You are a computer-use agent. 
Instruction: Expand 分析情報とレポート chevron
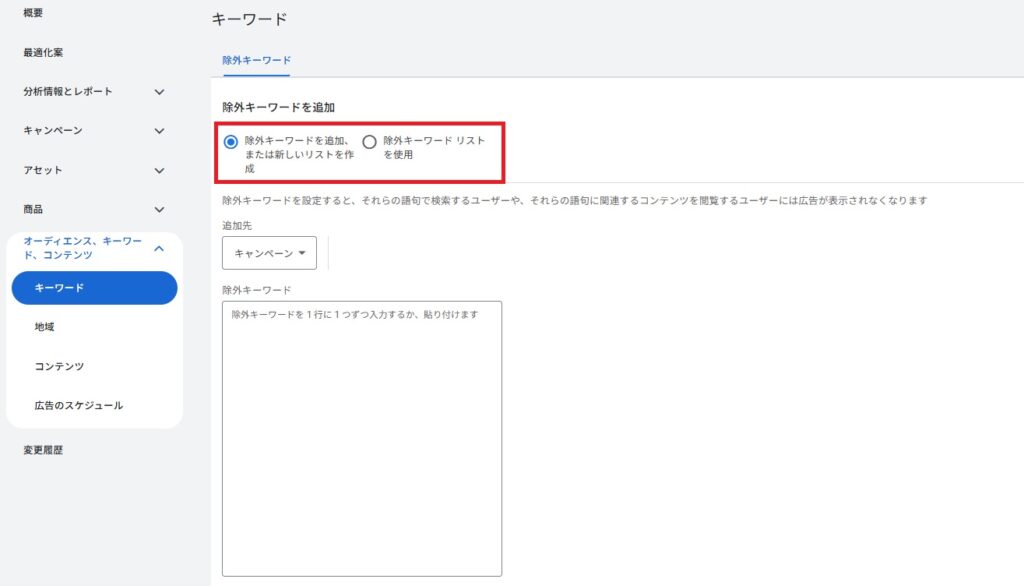[159, 92]
